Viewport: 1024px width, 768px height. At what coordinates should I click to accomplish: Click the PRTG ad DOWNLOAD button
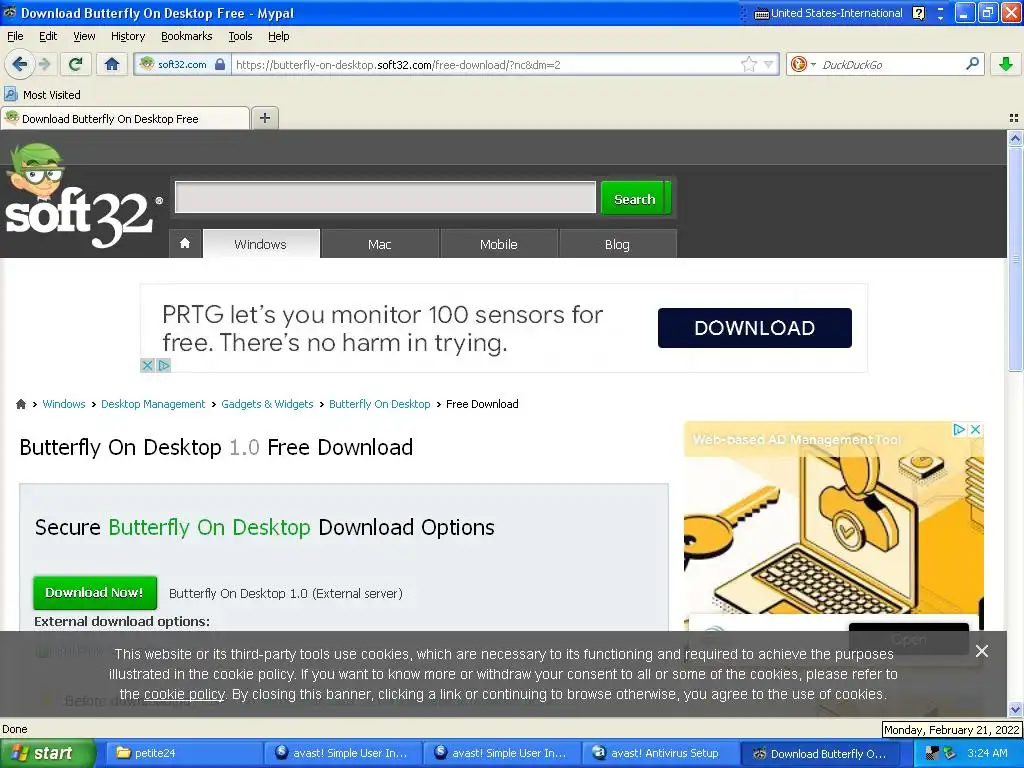[x=754, y=328]
